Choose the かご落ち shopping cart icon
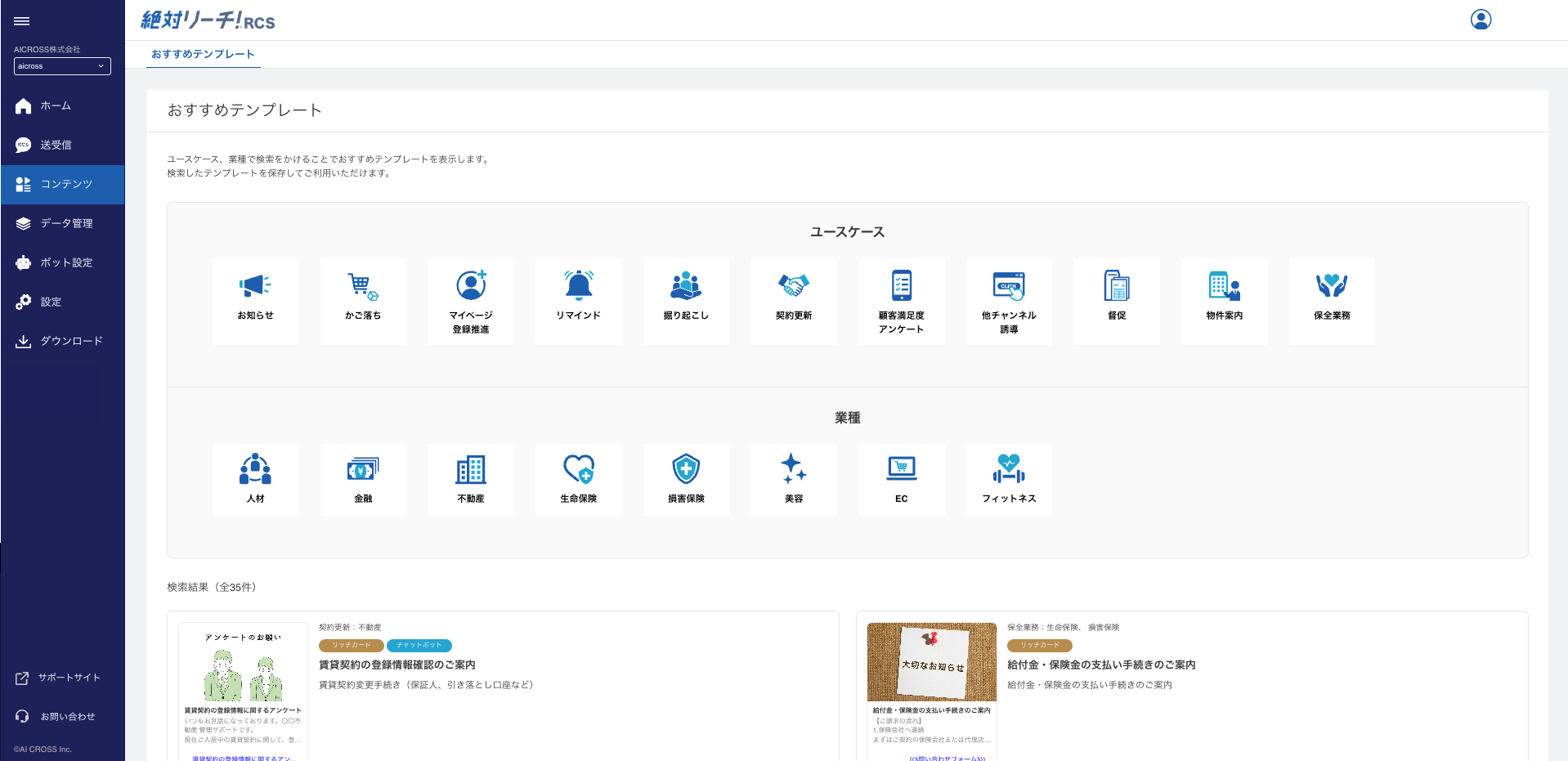Image resolution: width=1568 pixels, height=761 pixels. [x=363, y=300]
